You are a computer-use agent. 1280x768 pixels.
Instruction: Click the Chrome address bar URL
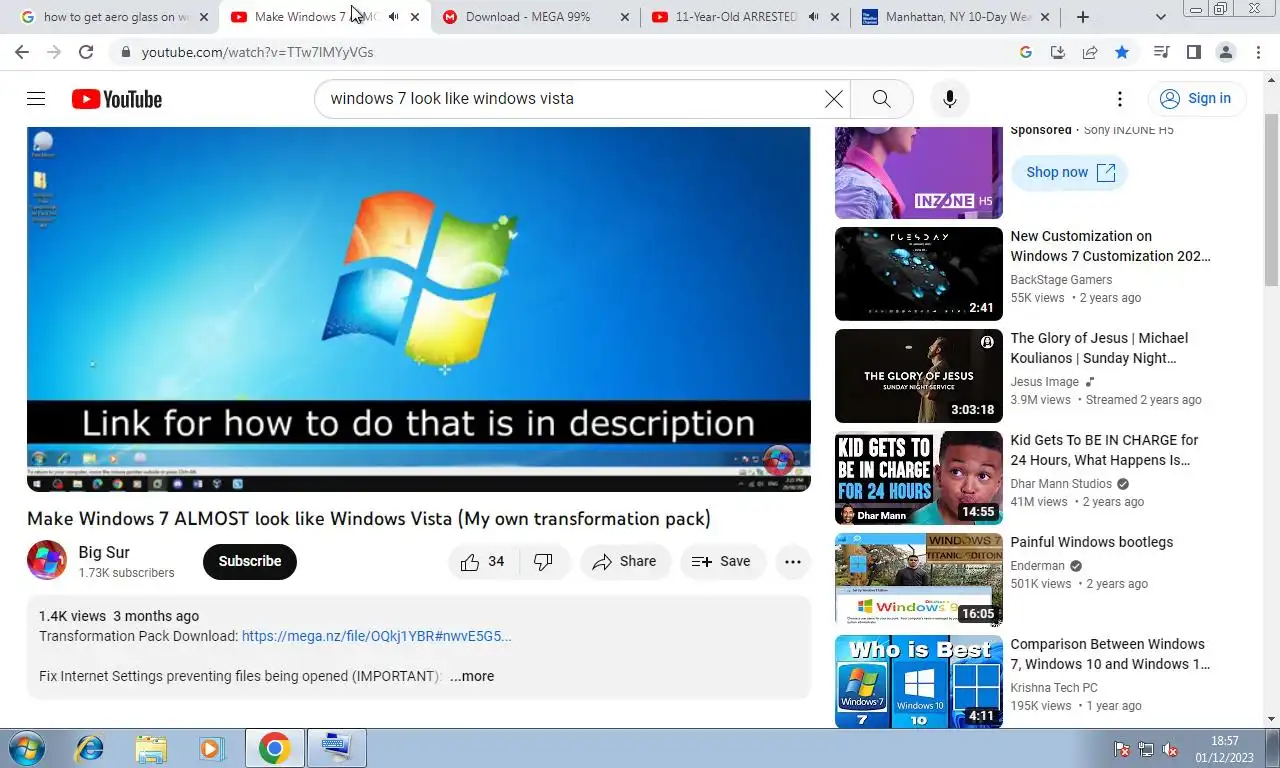pyautogui.click(x=257, y=52)
